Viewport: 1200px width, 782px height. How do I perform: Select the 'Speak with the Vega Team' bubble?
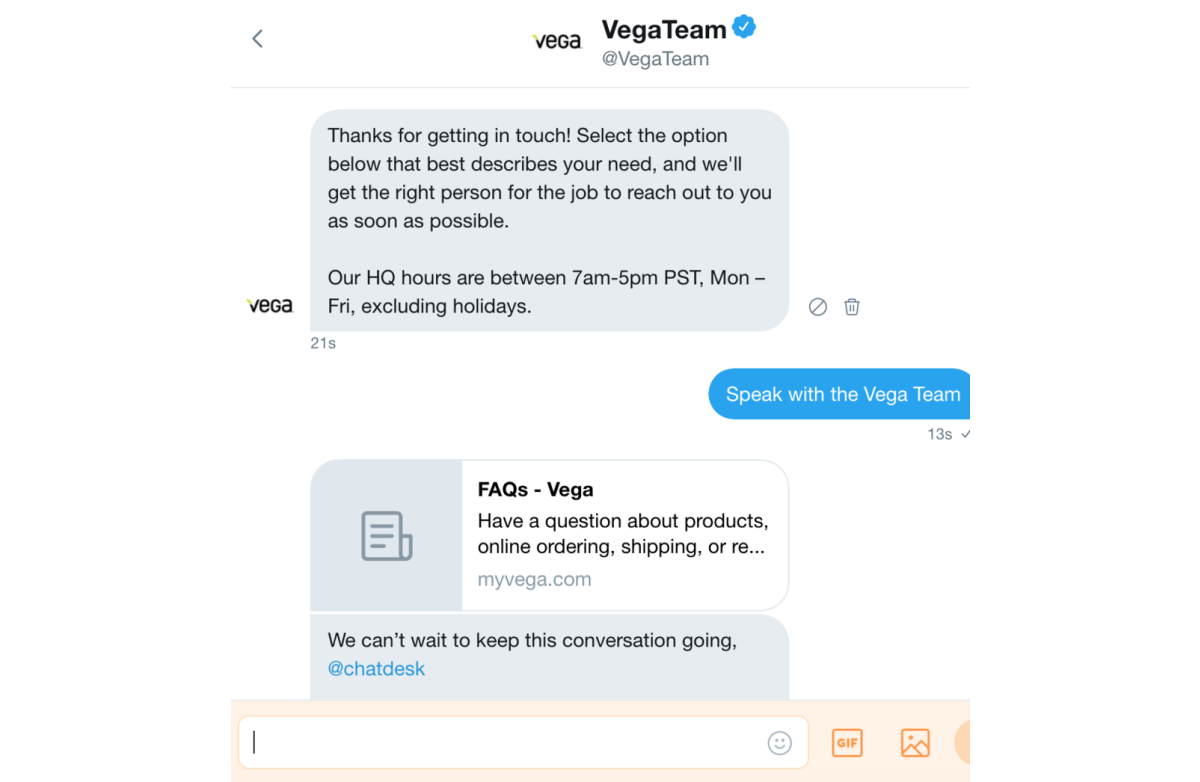[x=840, y=394]
